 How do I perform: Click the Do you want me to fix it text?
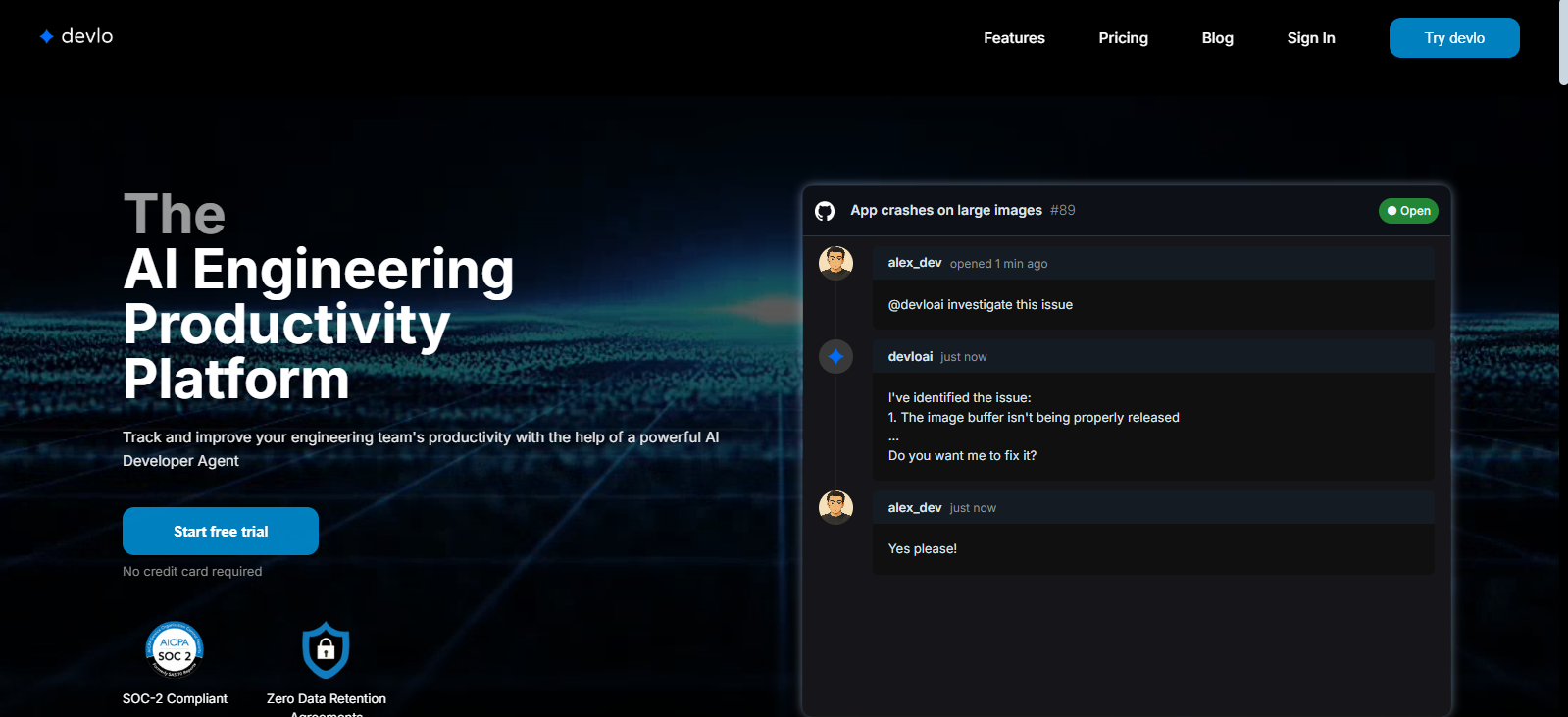[962, 455]
